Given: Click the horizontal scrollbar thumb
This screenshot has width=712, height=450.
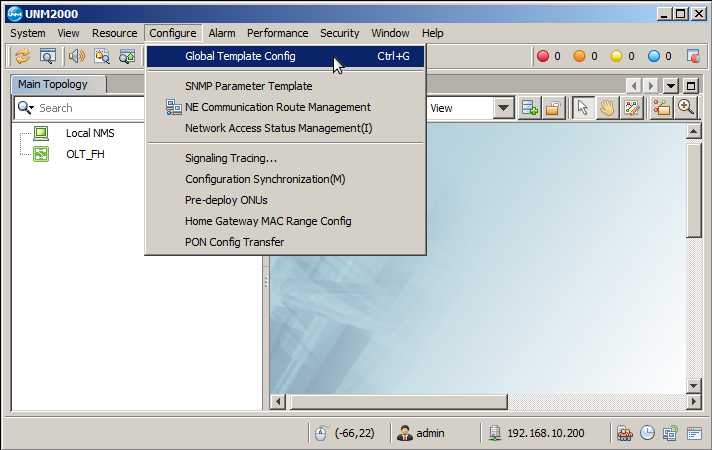Looking at the screenshot, I should click(399, 401).
